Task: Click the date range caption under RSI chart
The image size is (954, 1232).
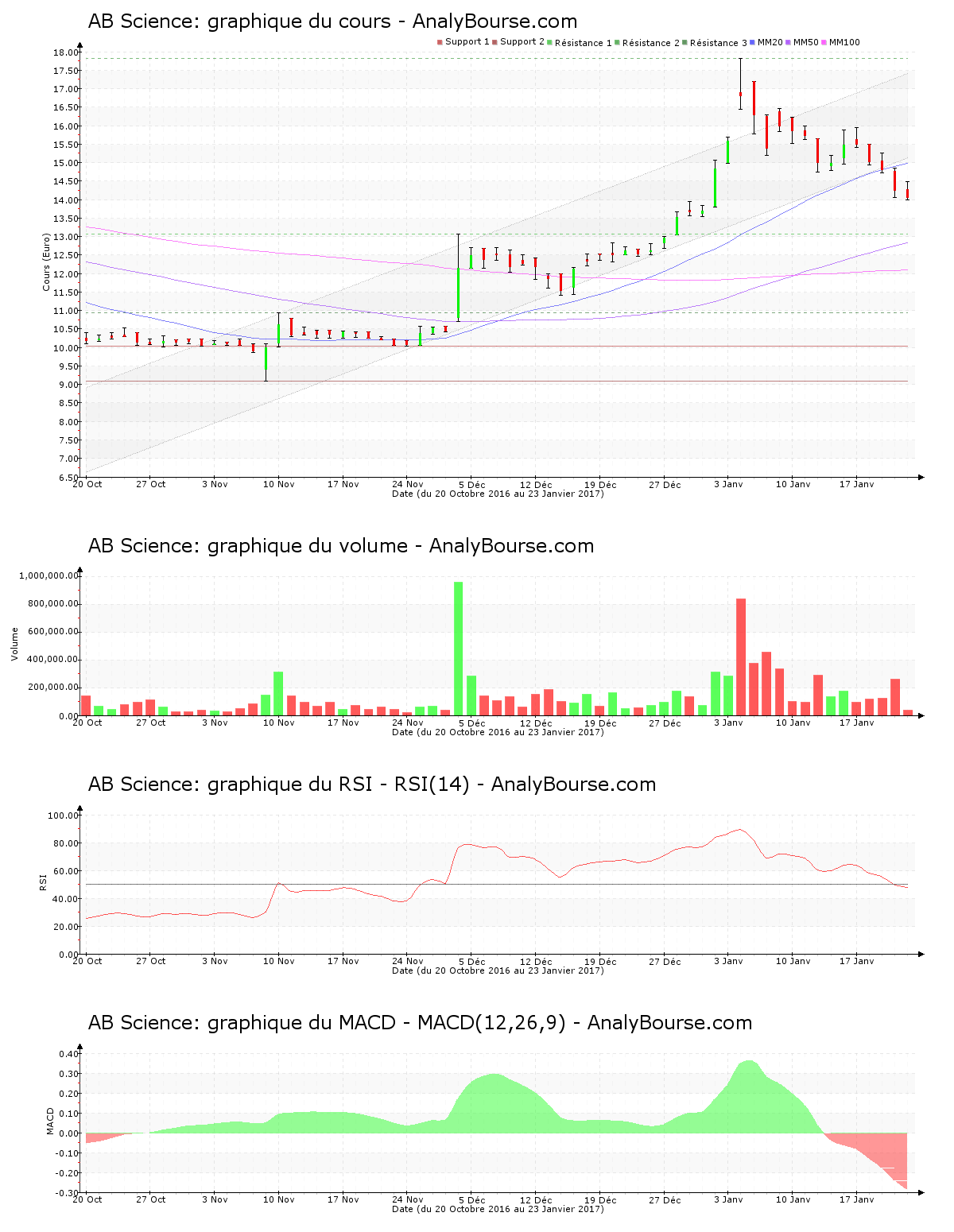Action: [498, 970]
